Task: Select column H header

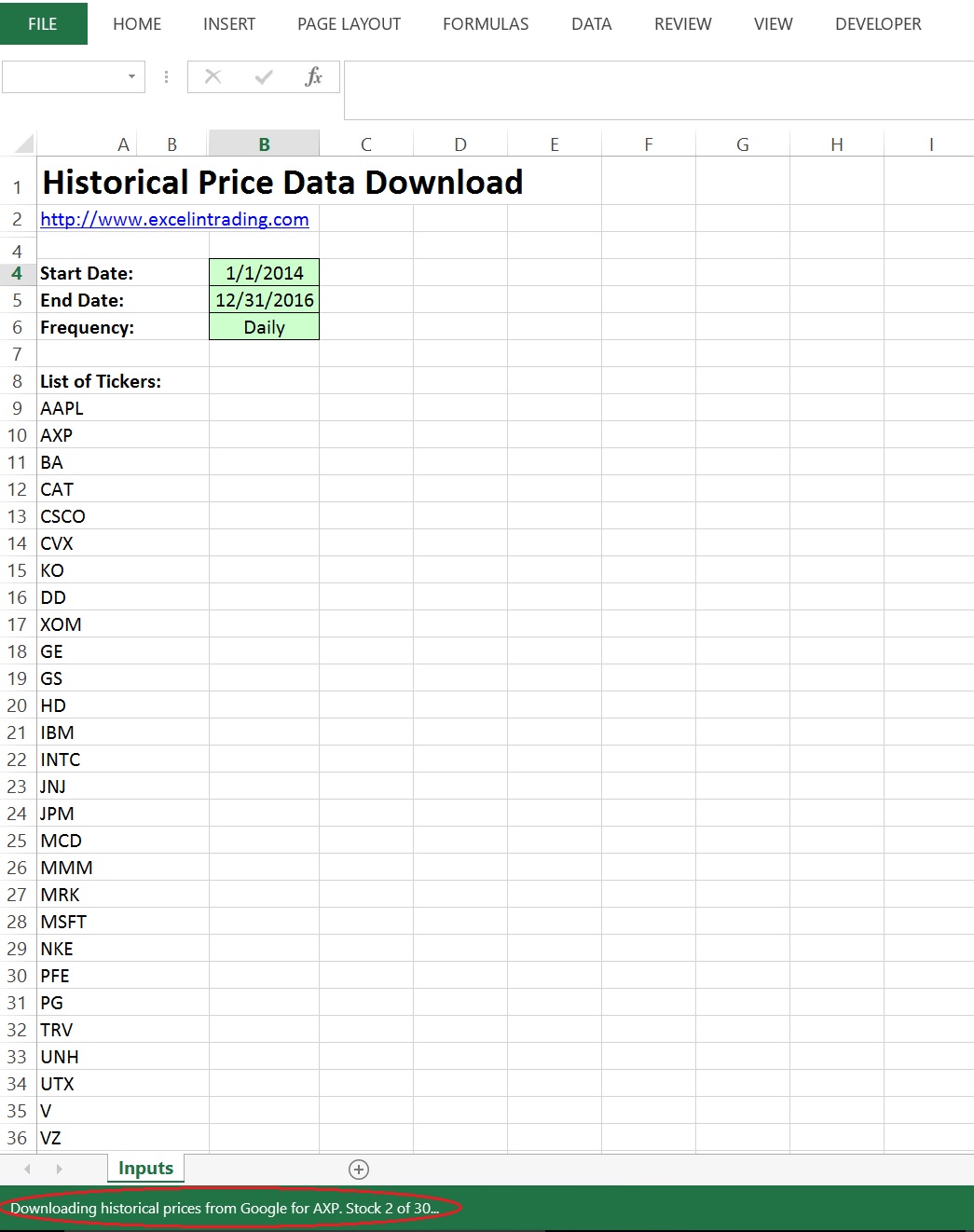Action: point(837,144)
